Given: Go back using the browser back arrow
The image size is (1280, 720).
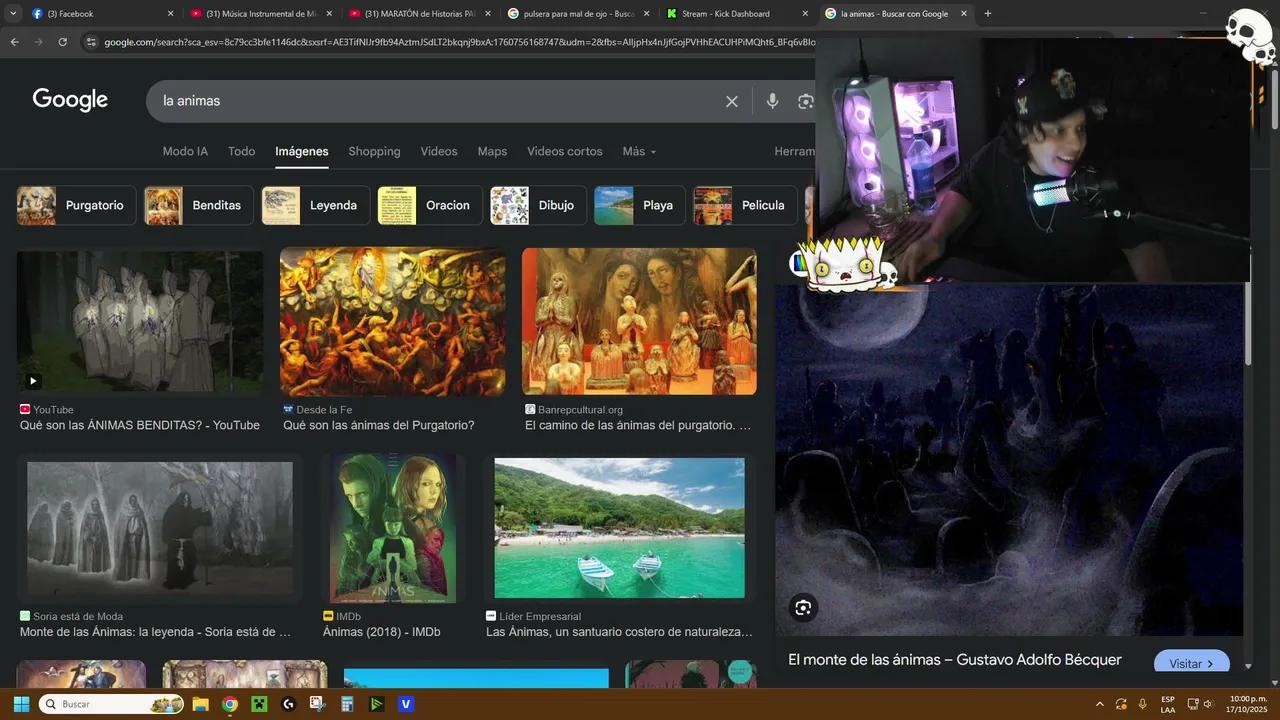Looking at the screenshot, I should point(14,42).
